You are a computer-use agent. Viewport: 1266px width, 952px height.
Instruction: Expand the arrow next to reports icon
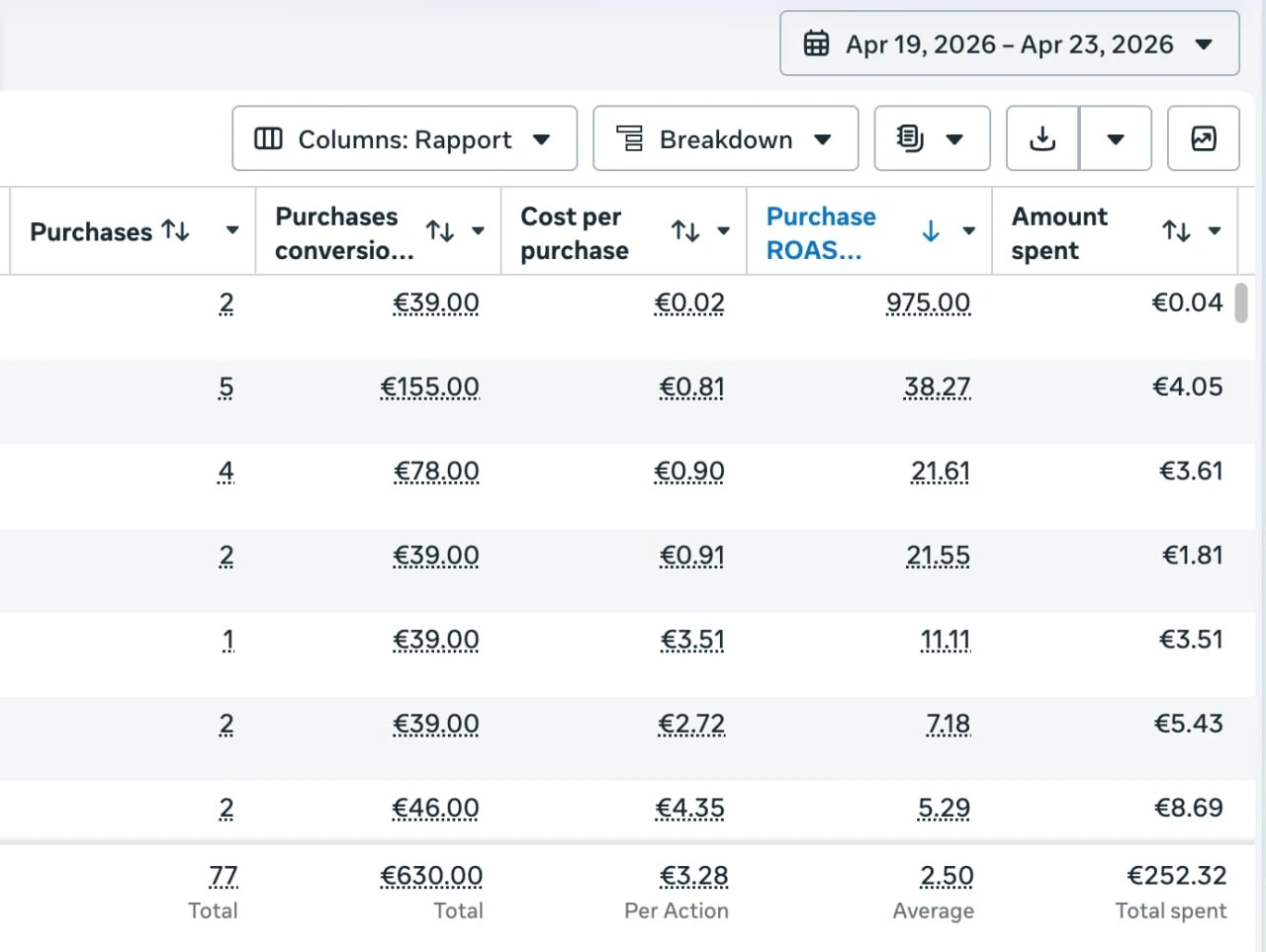coord(954,139)
